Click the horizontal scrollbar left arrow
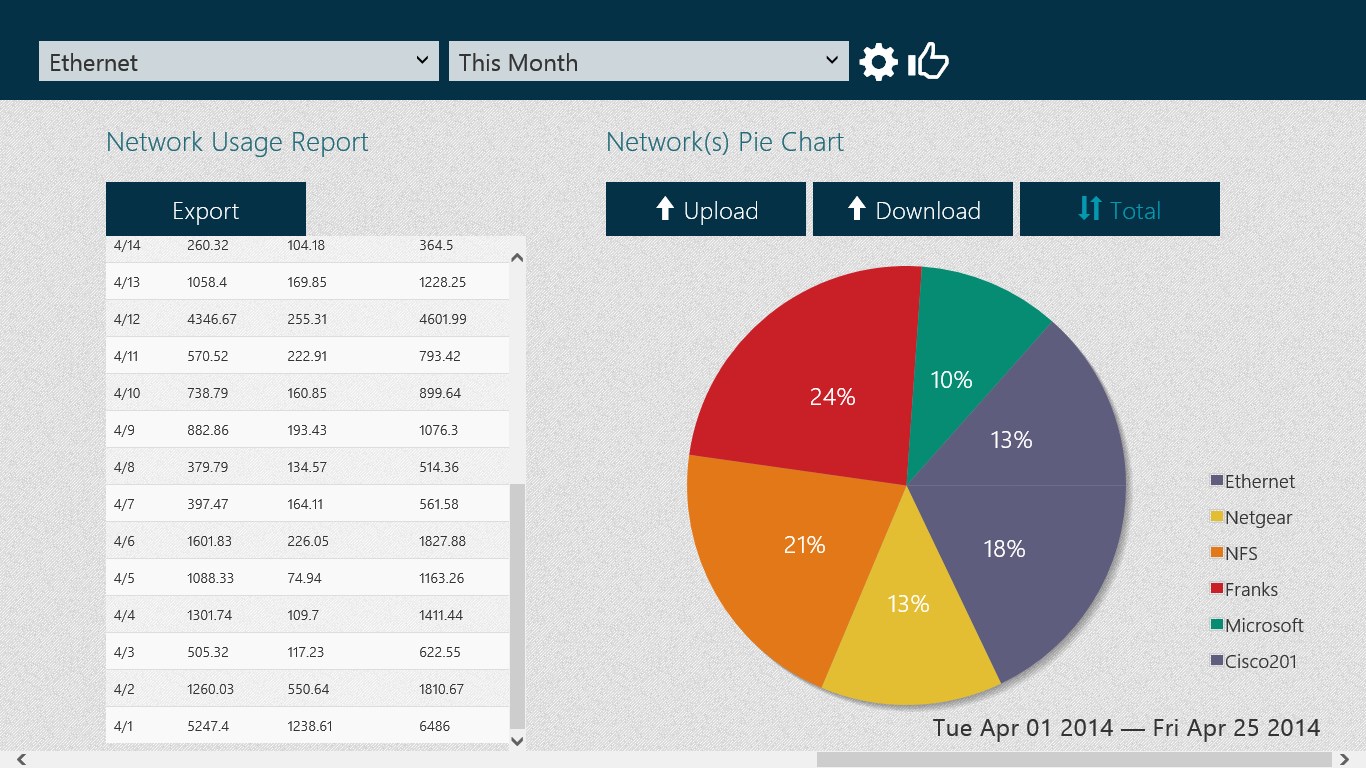 point(21,760)
